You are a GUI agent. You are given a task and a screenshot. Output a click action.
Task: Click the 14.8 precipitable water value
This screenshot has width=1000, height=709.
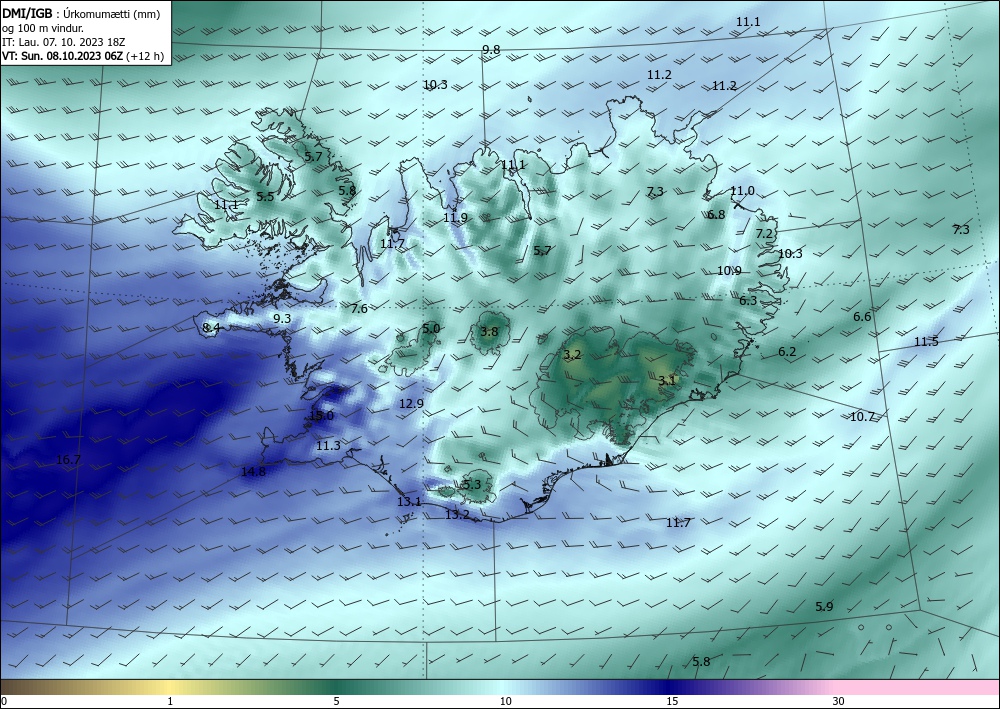pos(253,472)
